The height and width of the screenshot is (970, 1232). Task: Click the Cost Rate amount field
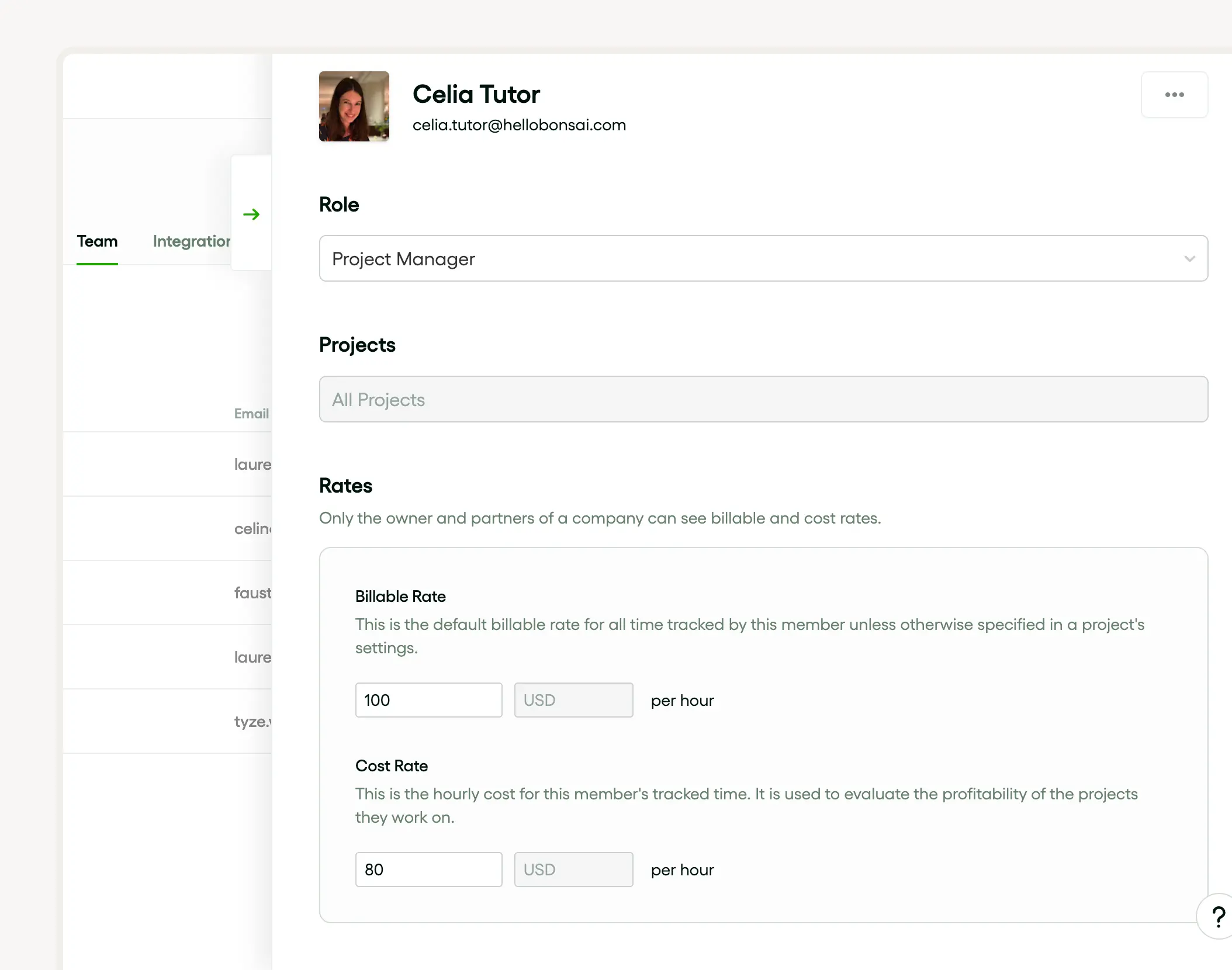point(428,869)
